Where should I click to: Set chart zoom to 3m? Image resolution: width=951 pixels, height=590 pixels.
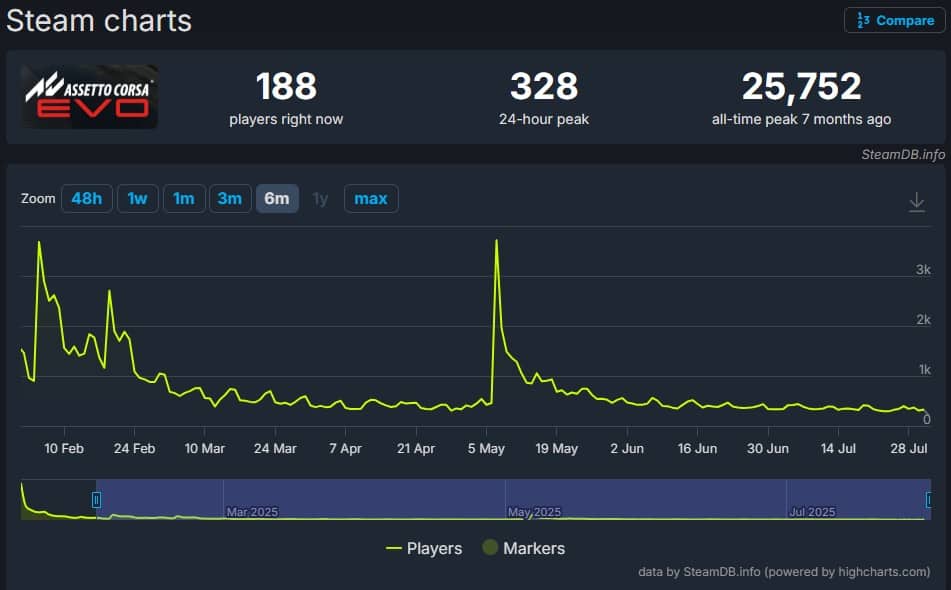point(230,198)
